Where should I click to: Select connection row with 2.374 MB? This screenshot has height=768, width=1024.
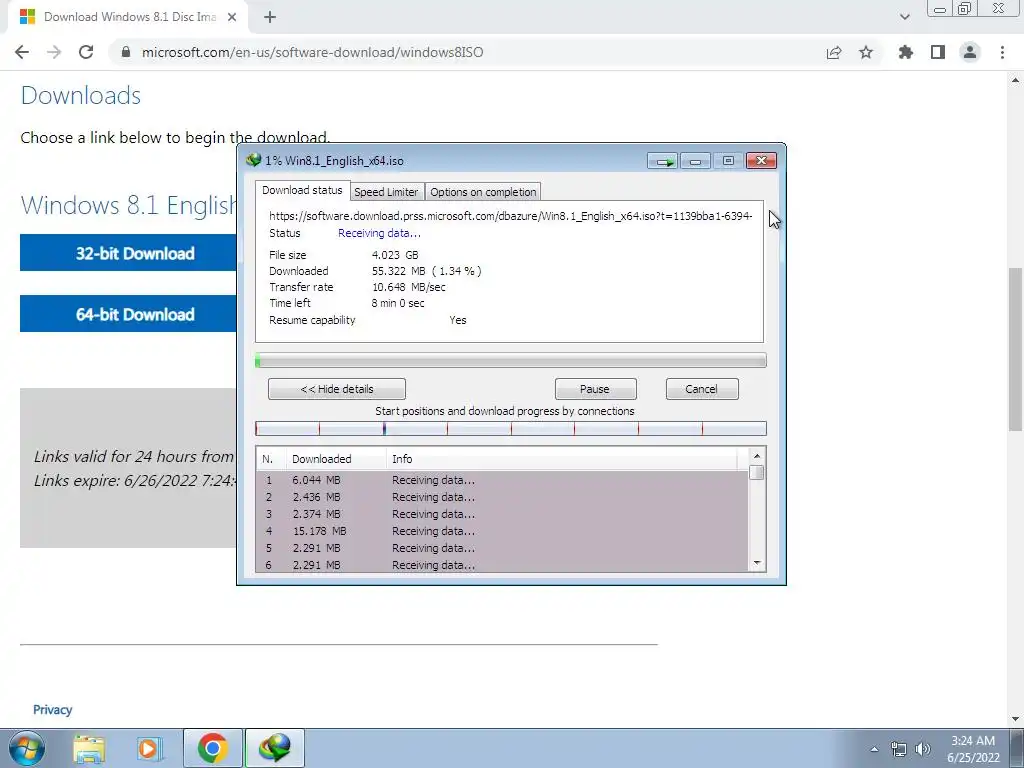click(x=502, y=514)
